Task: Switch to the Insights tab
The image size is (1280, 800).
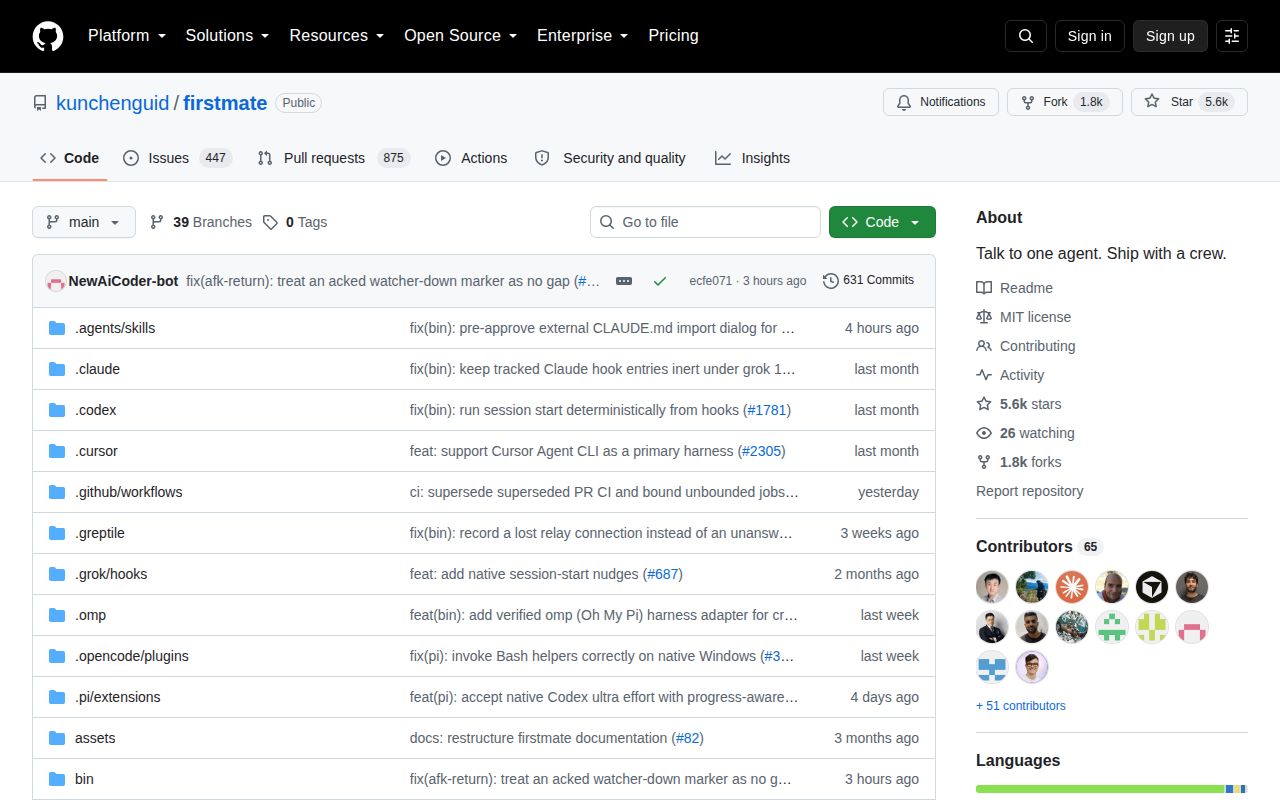Action: click(x=752, y=158)
